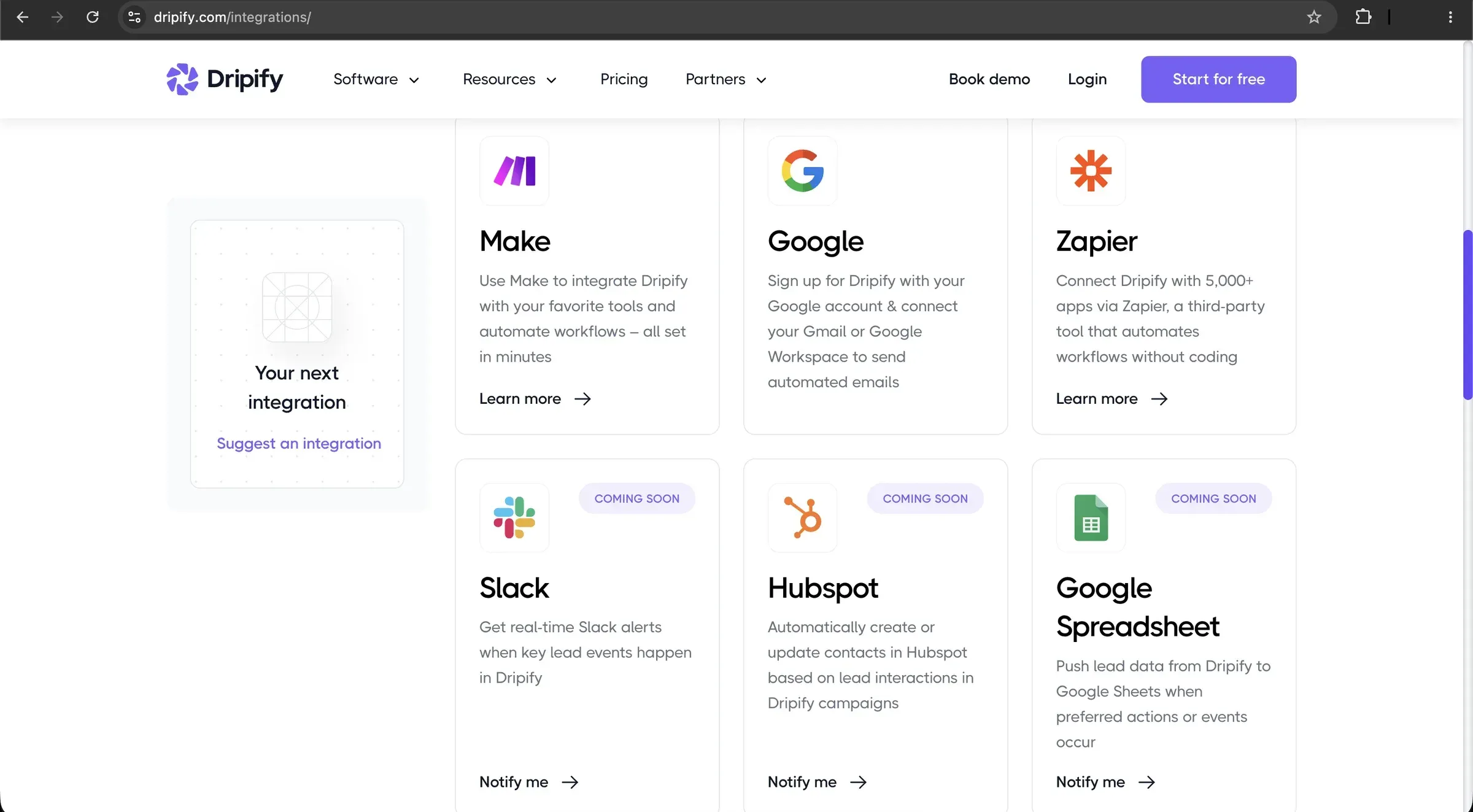The image size is (1473, 812).
Task: Click the page vertical scrollbar
Action: [x=1467, y=315]
